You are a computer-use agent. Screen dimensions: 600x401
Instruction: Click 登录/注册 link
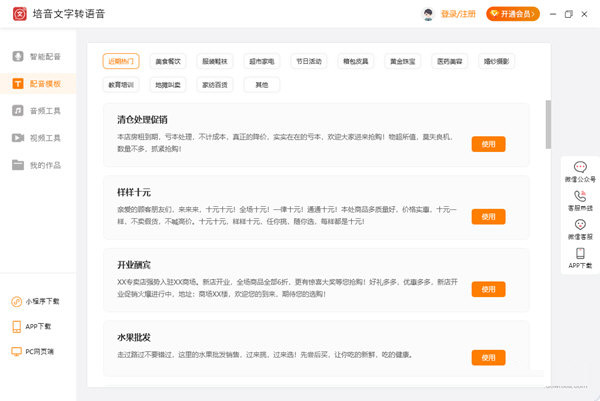(x=459, y=14)
